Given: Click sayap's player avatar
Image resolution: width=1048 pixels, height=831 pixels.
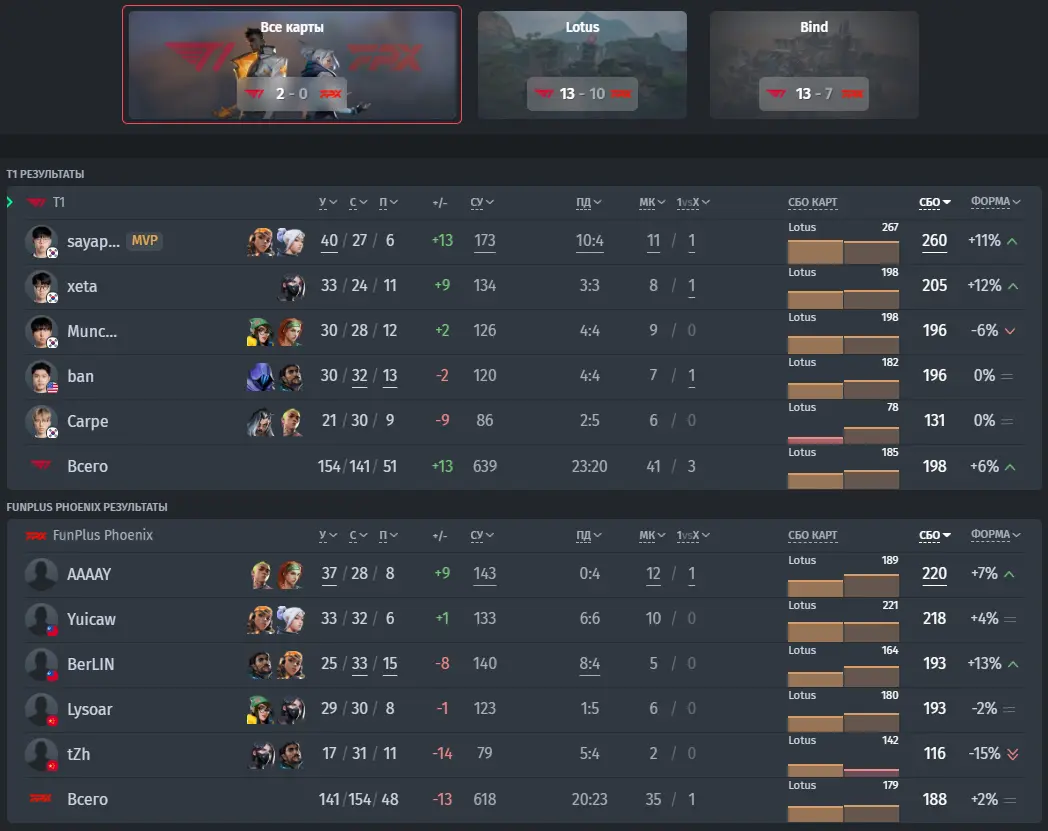Looking at the screenshot, I should click(x=41, y=241).
